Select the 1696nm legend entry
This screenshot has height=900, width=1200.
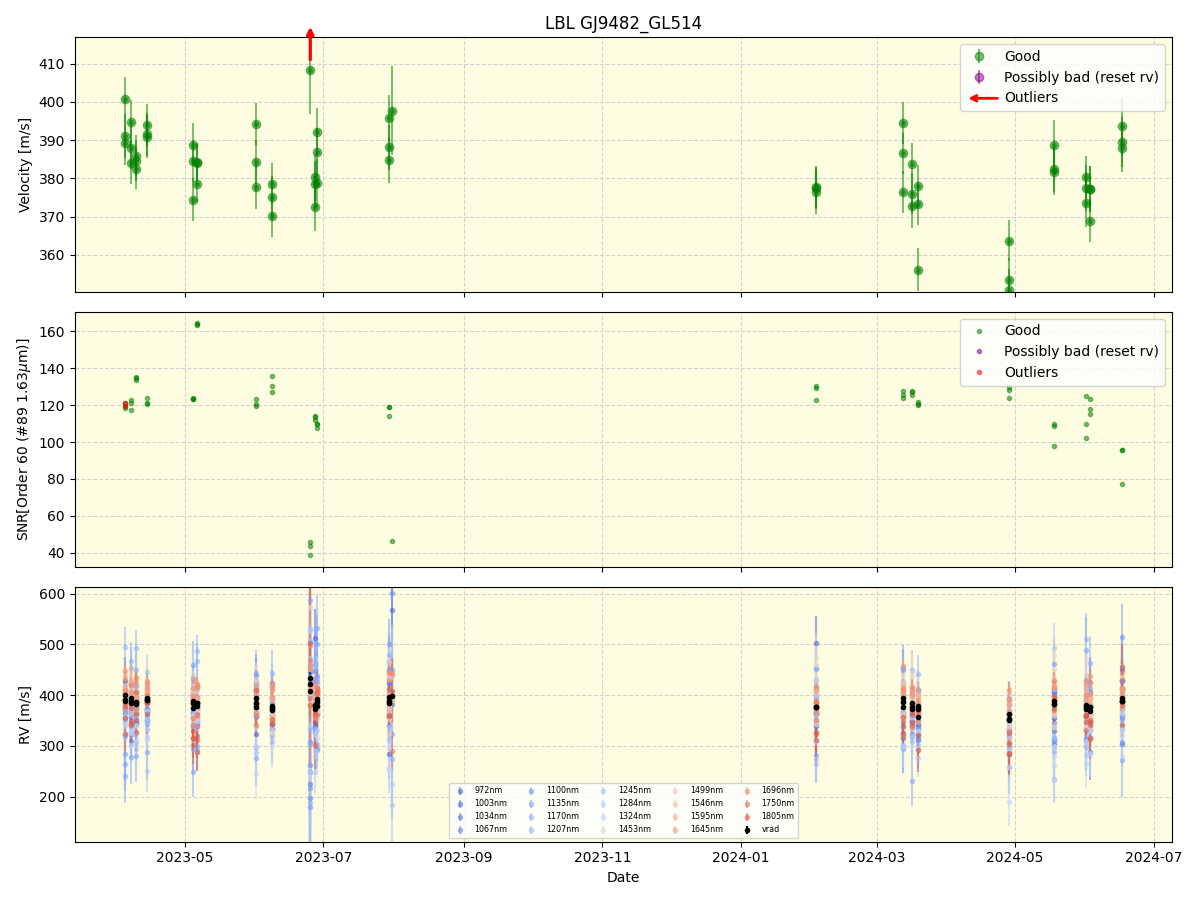click(x=769, y=790)
